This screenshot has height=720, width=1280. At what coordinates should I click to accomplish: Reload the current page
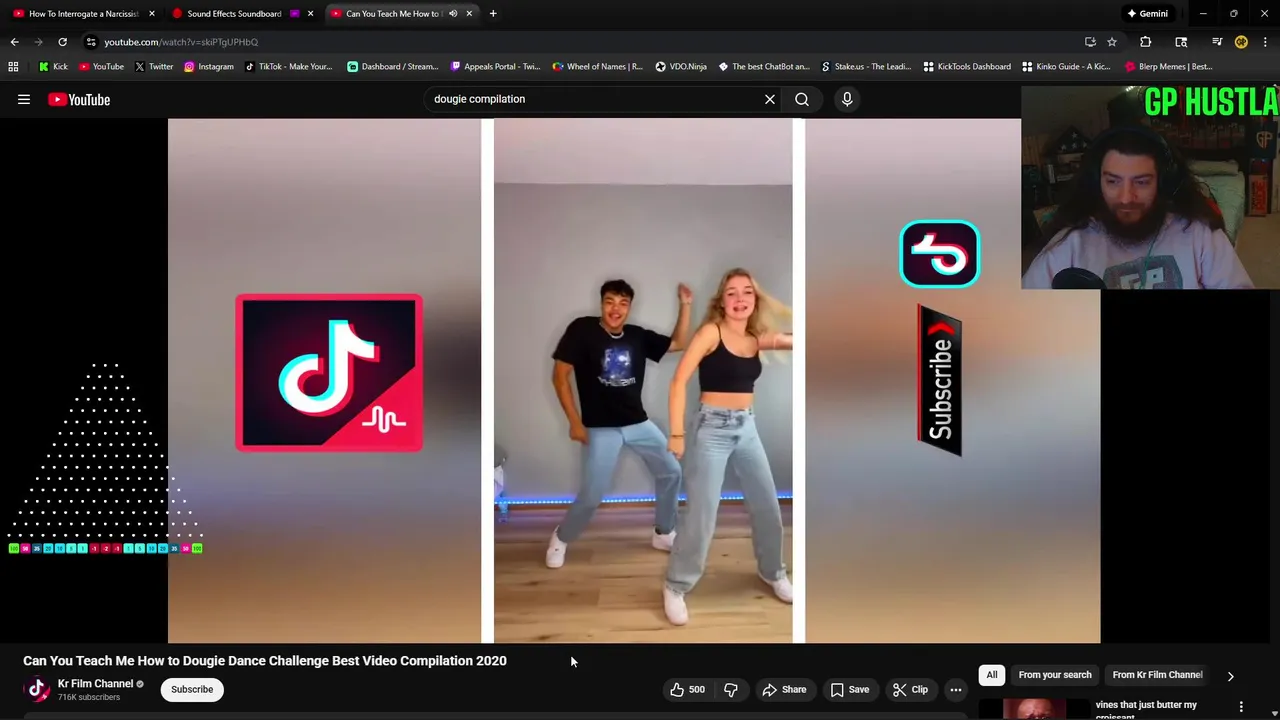[x=62, y=42]
